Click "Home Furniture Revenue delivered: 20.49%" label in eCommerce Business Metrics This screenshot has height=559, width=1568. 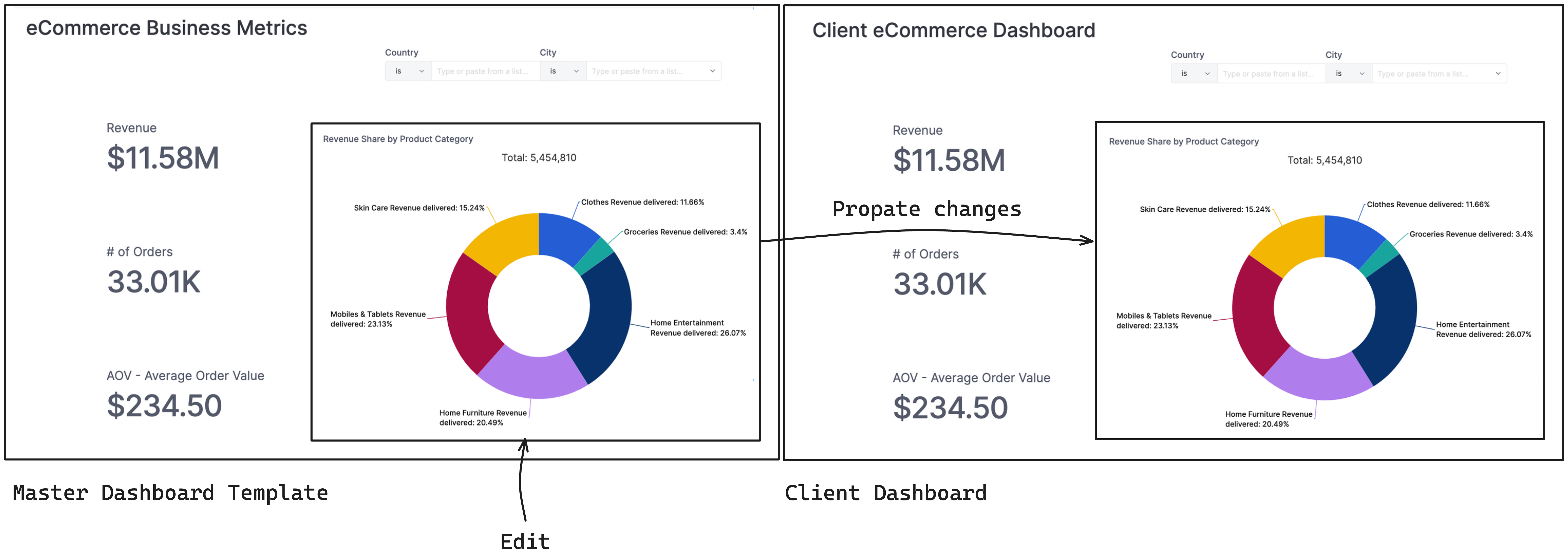[x=483, y=418]
